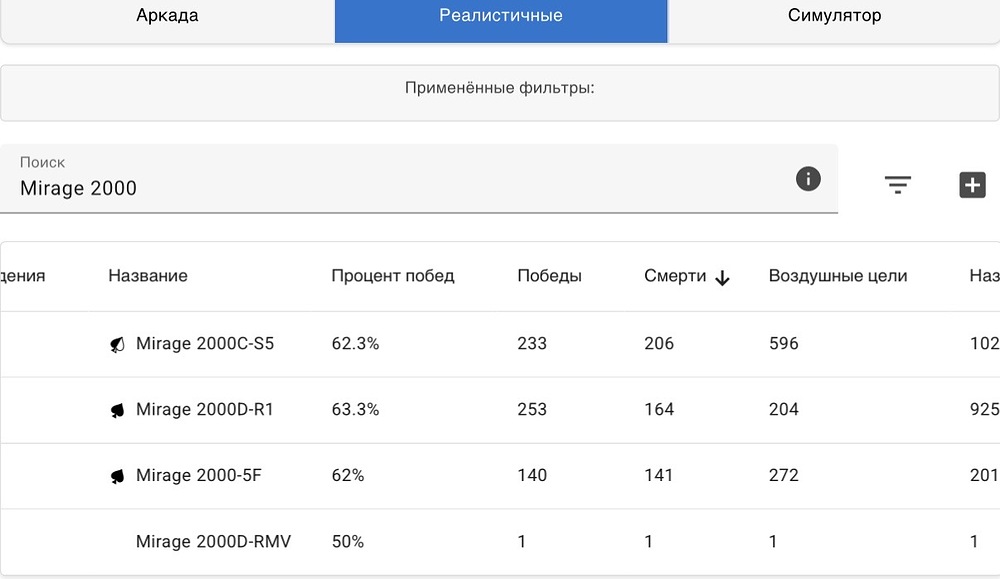Screen dimensions: 1000x579
Task: Focus the Поиск search field
Action: coord(419,179)
